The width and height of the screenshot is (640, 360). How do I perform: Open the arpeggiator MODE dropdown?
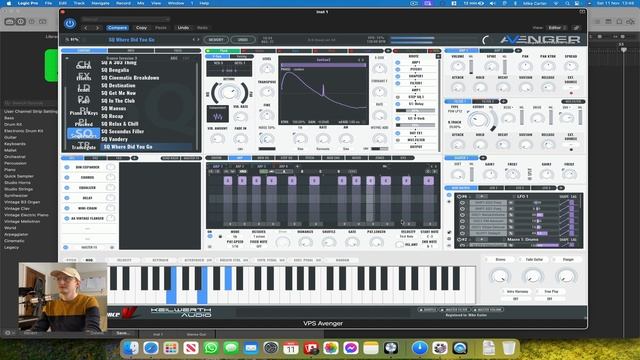(235, 237)
